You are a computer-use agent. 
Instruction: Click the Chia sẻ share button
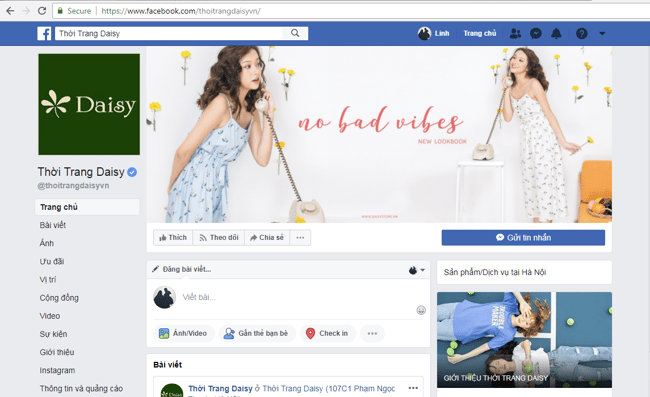click(267, 237)
